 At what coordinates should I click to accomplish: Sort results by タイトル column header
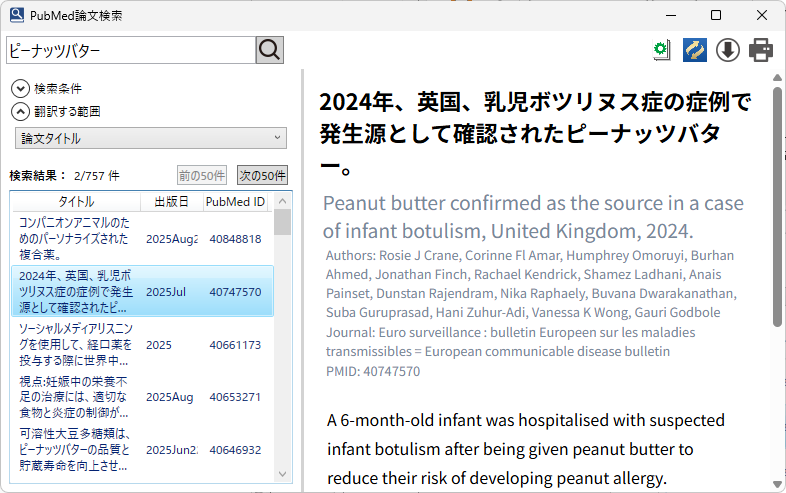point(76,201)
